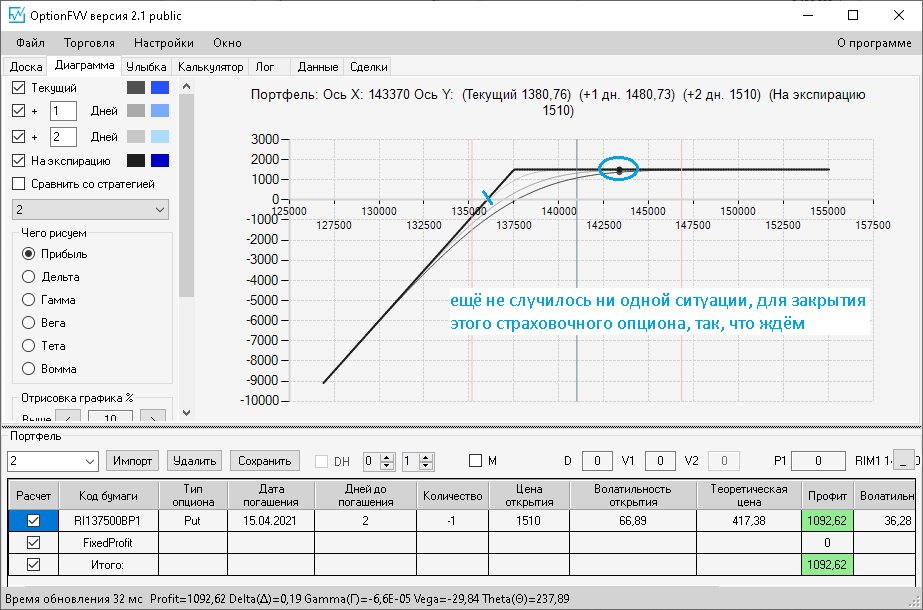Select the Дельта radio button
This screenshot has height=610, width=923.
pos(28,277)
